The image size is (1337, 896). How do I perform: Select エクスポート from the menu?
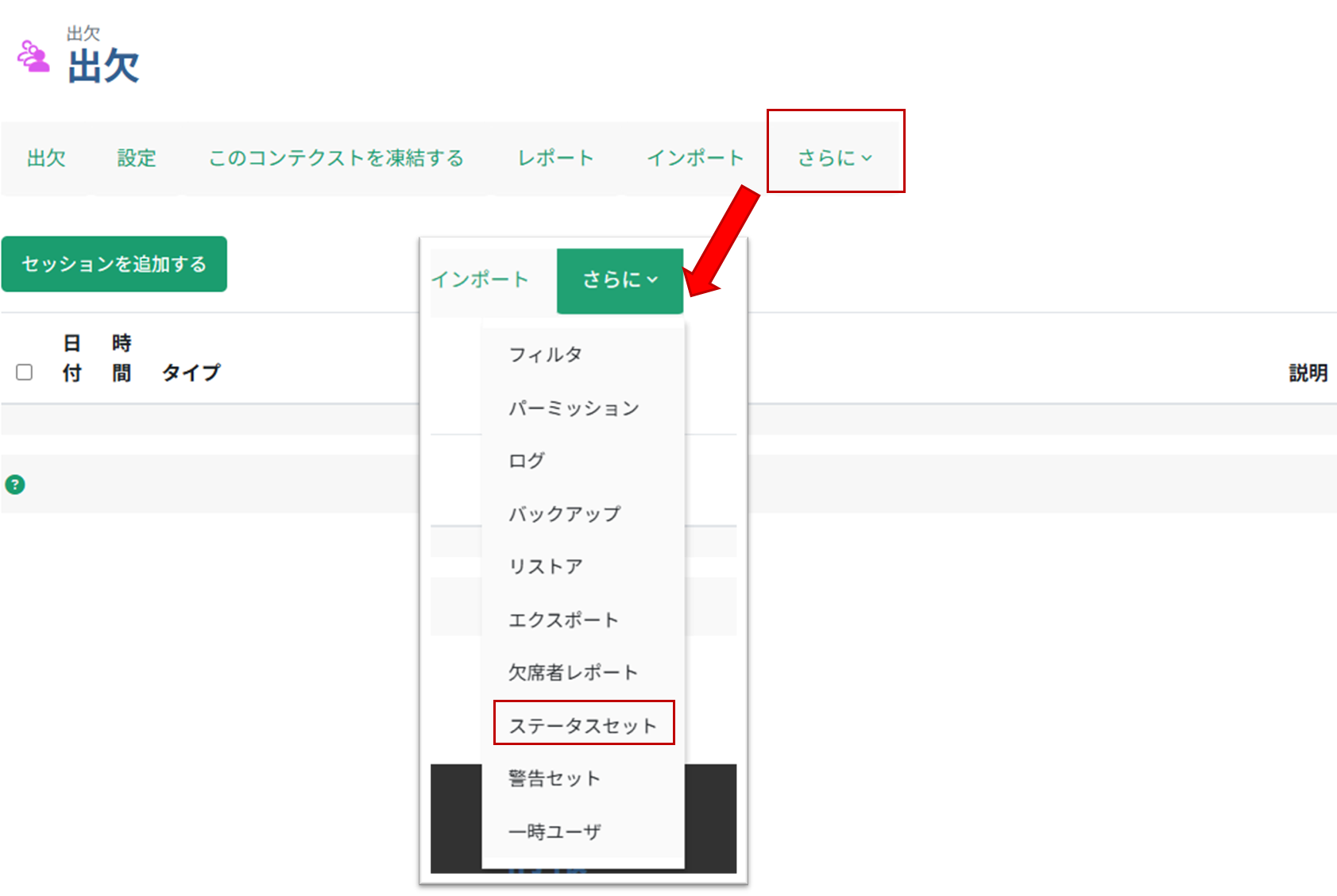(564, 620)
